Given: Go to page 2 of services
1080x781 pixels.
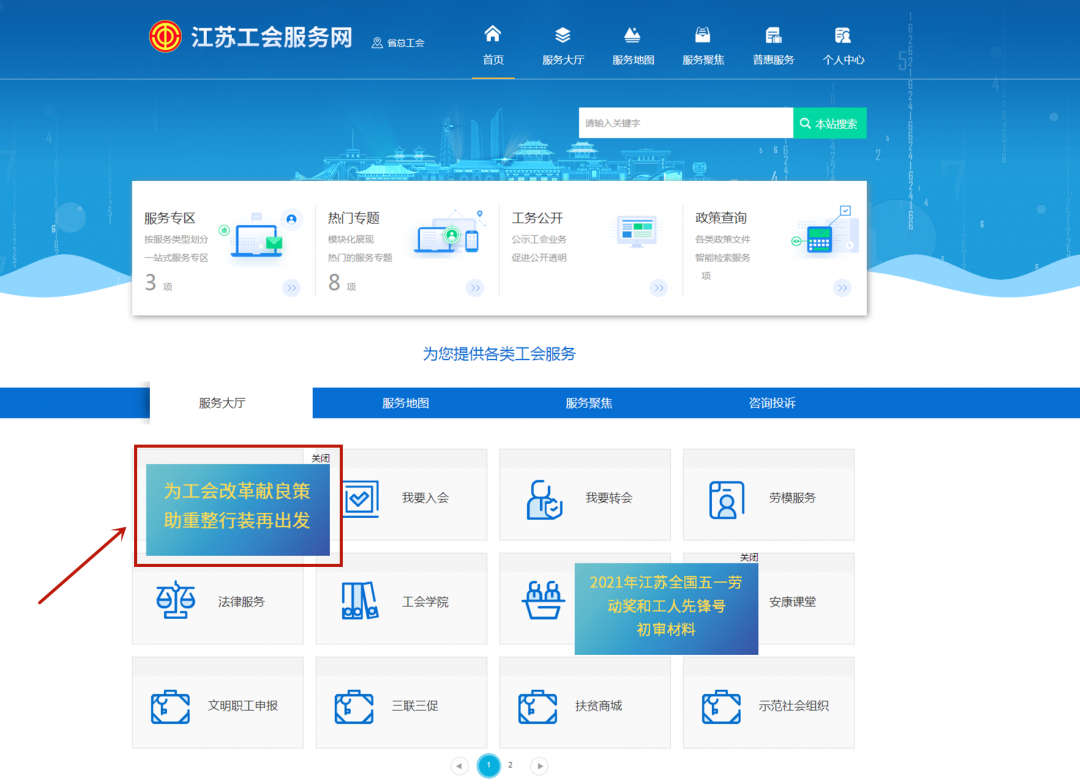Looking at the screenshot, I should point(510,765).
